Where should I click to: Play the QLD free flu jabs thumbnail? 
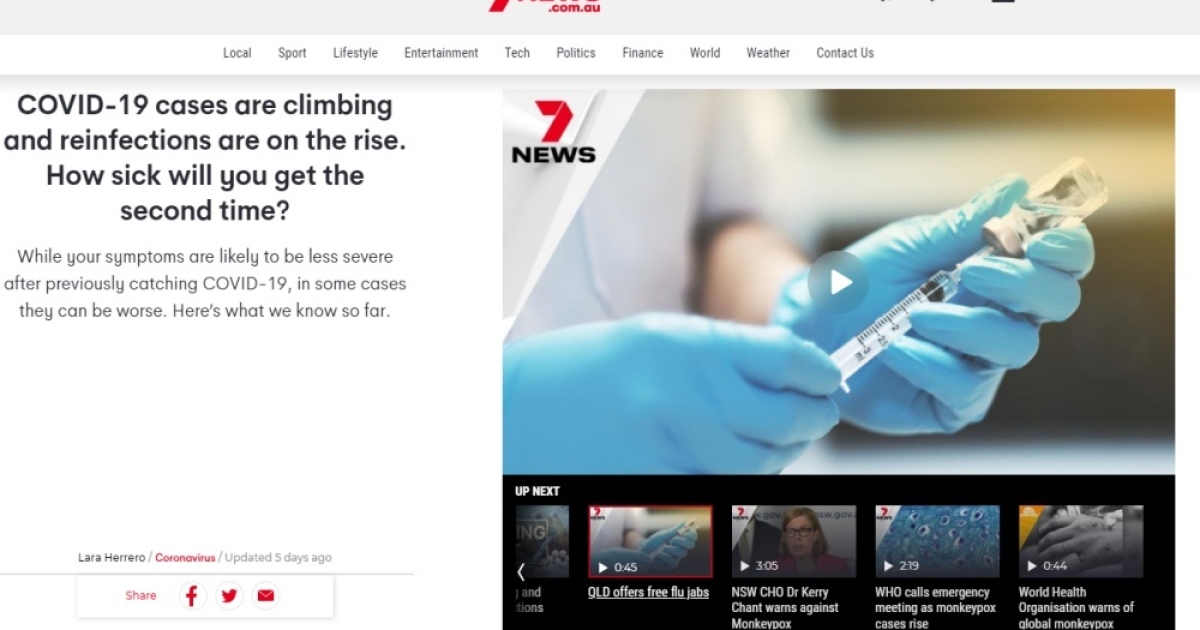[x=650, y=541]
